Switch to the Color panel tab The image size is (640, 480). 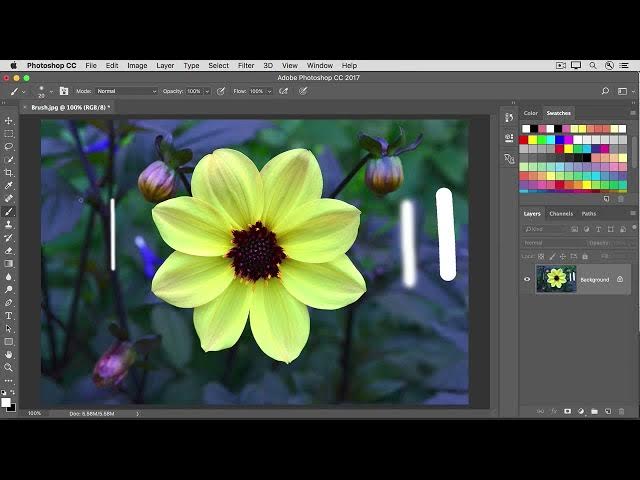(531, 113)
